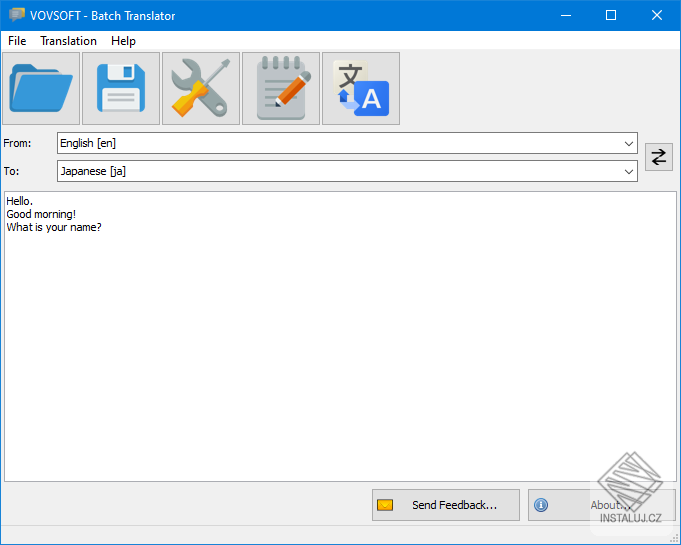Open file with the blue folder icon

click(x=41, y=89)
